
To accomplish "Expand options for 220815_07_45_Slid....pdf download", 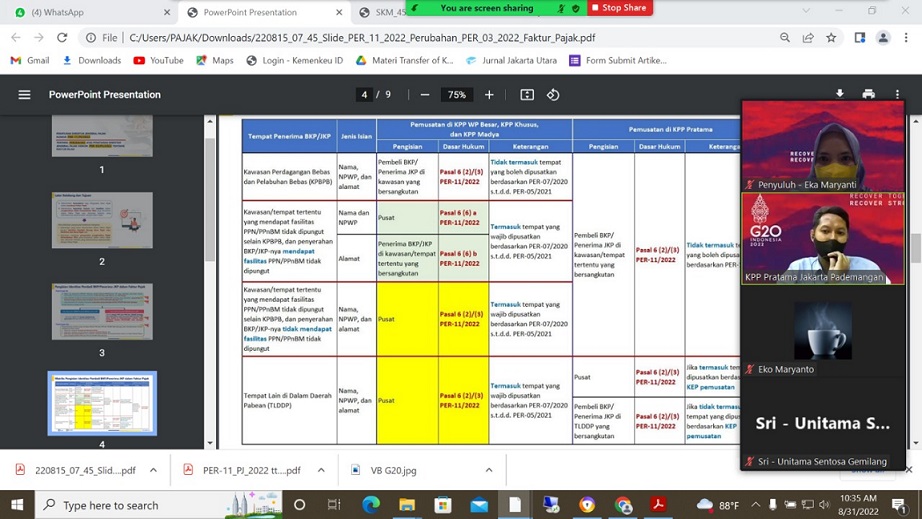I will tap(153, 470).
